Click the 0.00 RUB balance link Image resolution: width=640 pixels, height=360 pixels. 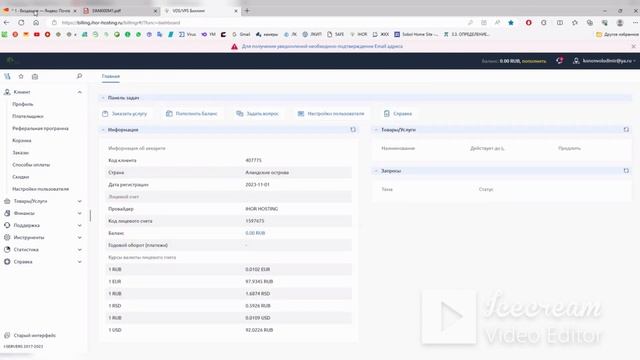(x=255, y=233)
